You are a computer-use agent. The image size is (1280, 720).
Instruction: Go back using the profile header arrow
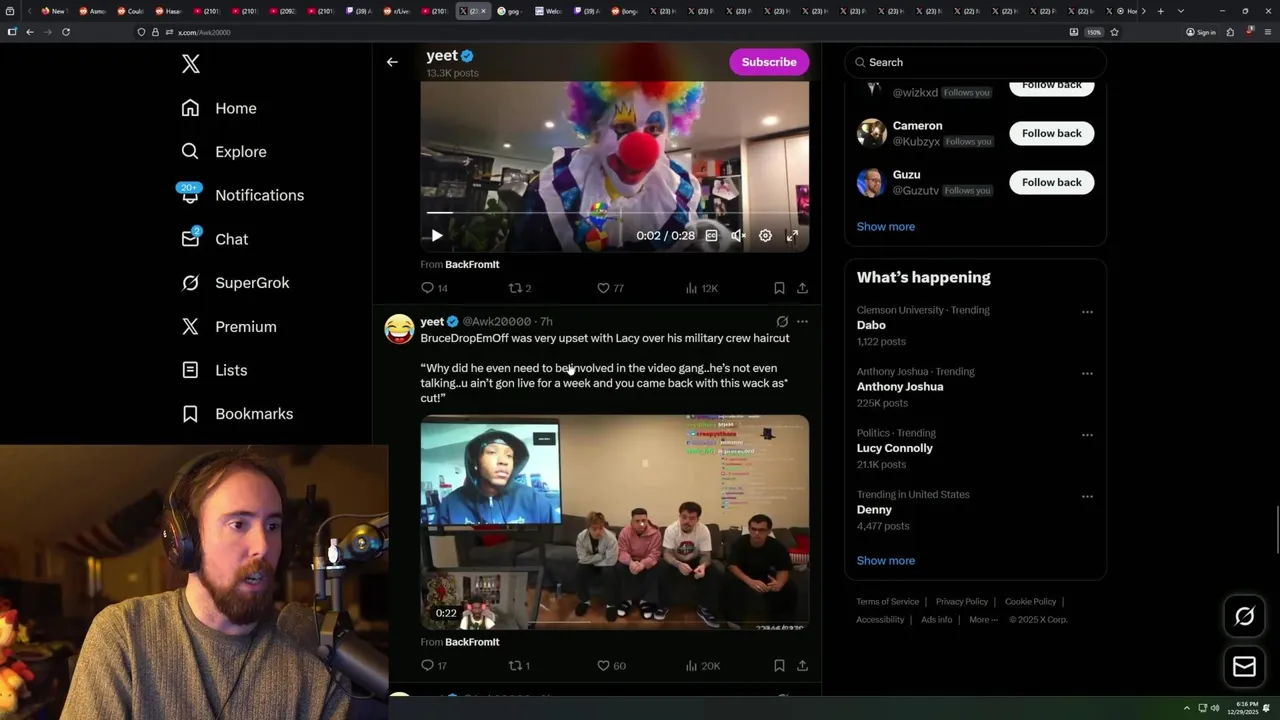[392, 62]
